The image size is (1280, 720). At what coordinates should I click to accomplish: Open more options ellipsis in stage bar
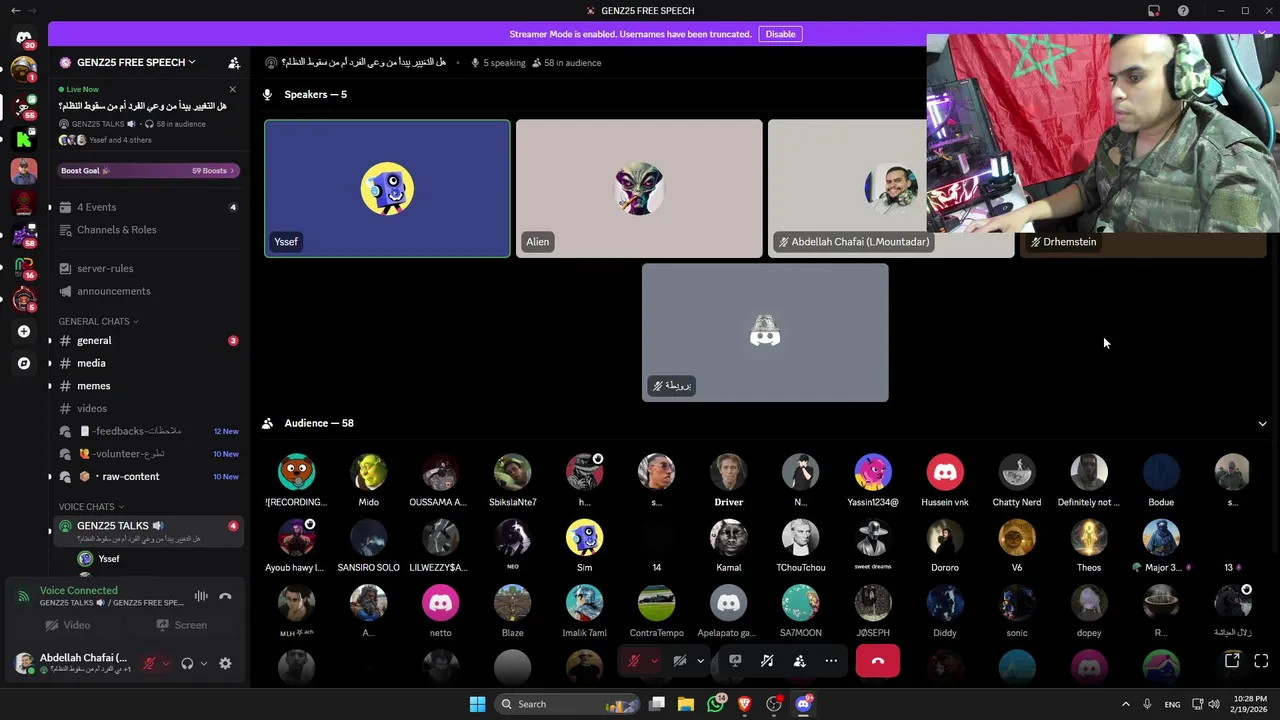click(x=831, y=661)
